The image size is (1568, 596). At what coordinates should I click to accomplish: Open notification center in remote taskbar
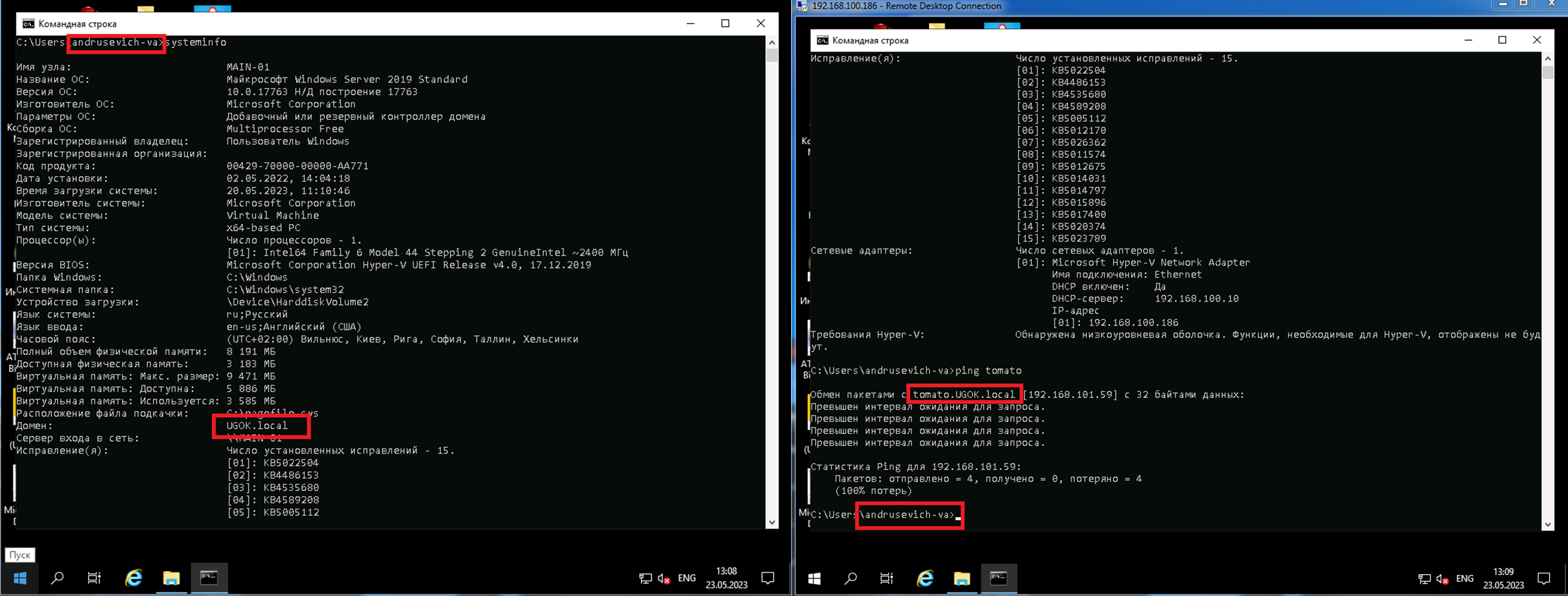pos(1544,578)
